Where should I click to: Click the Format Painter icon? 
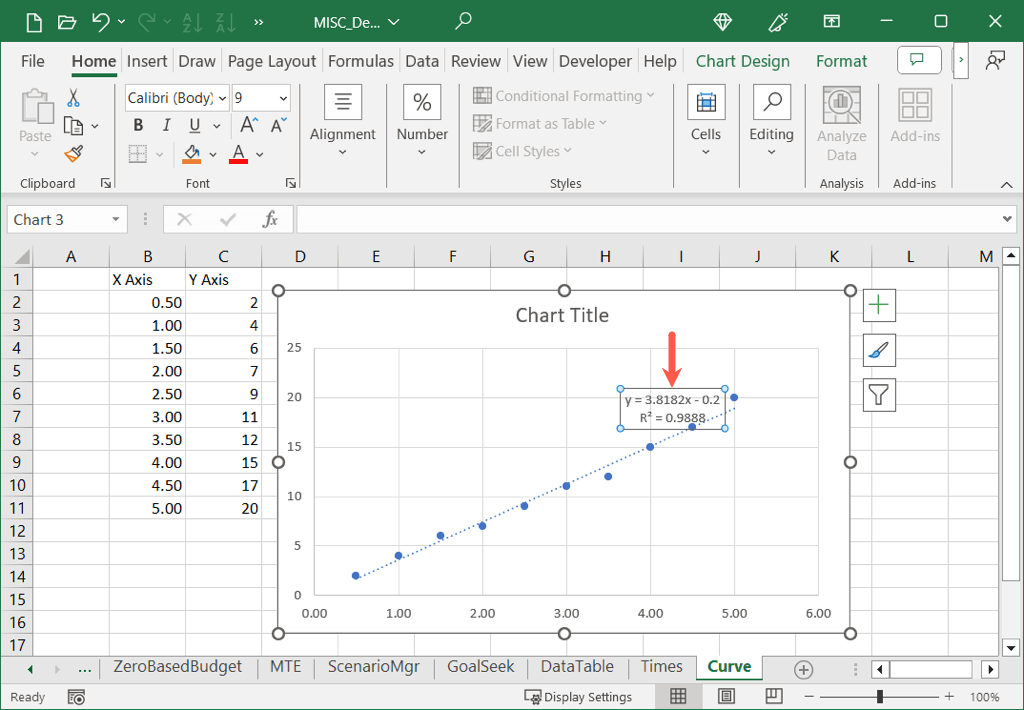(73, 154)
